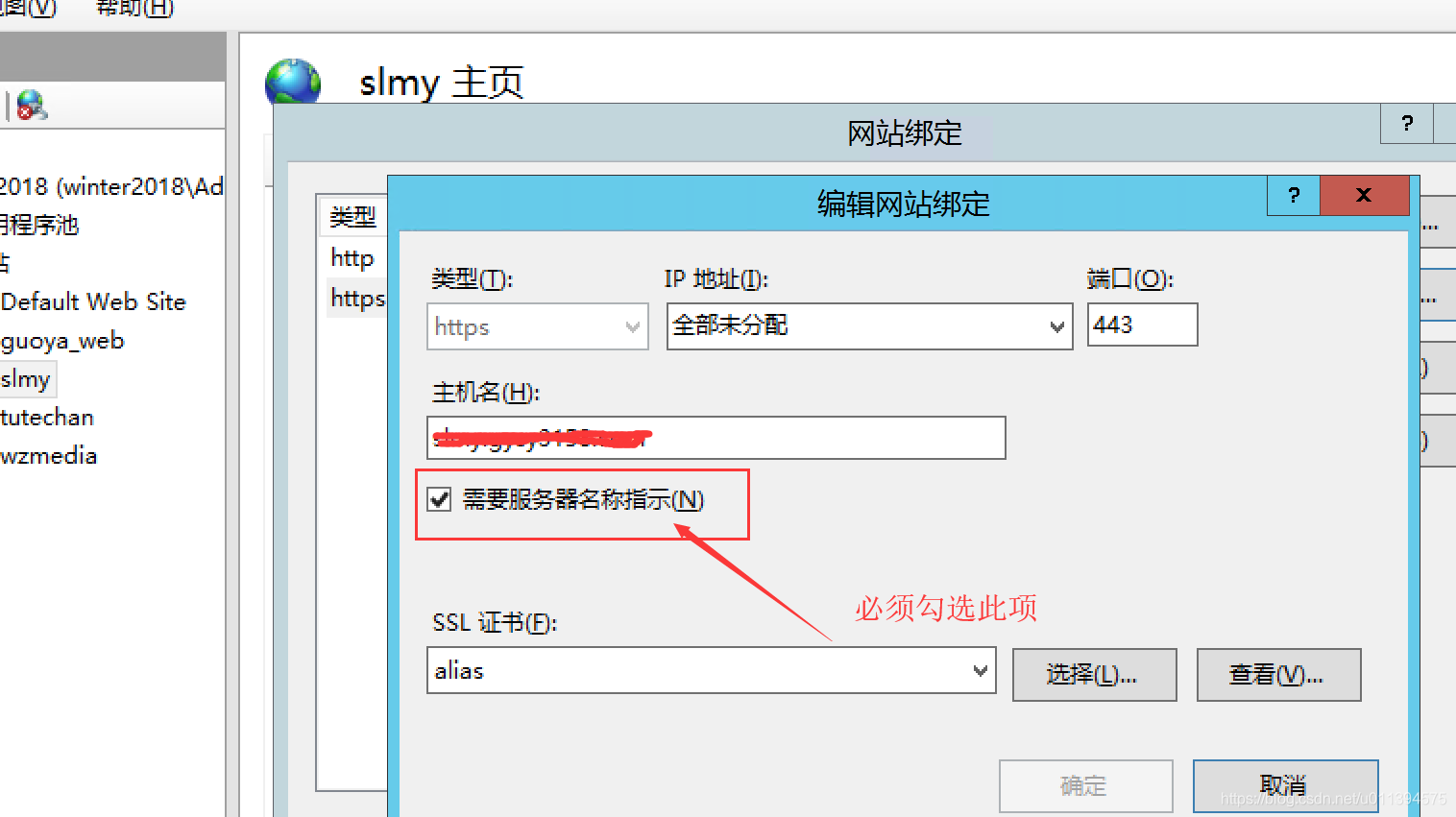The height and width of the screenshot is (817, 1456).
Task: Select the wzmedia site in the tree
Action: pyautogui.click(x=49, y=456)
